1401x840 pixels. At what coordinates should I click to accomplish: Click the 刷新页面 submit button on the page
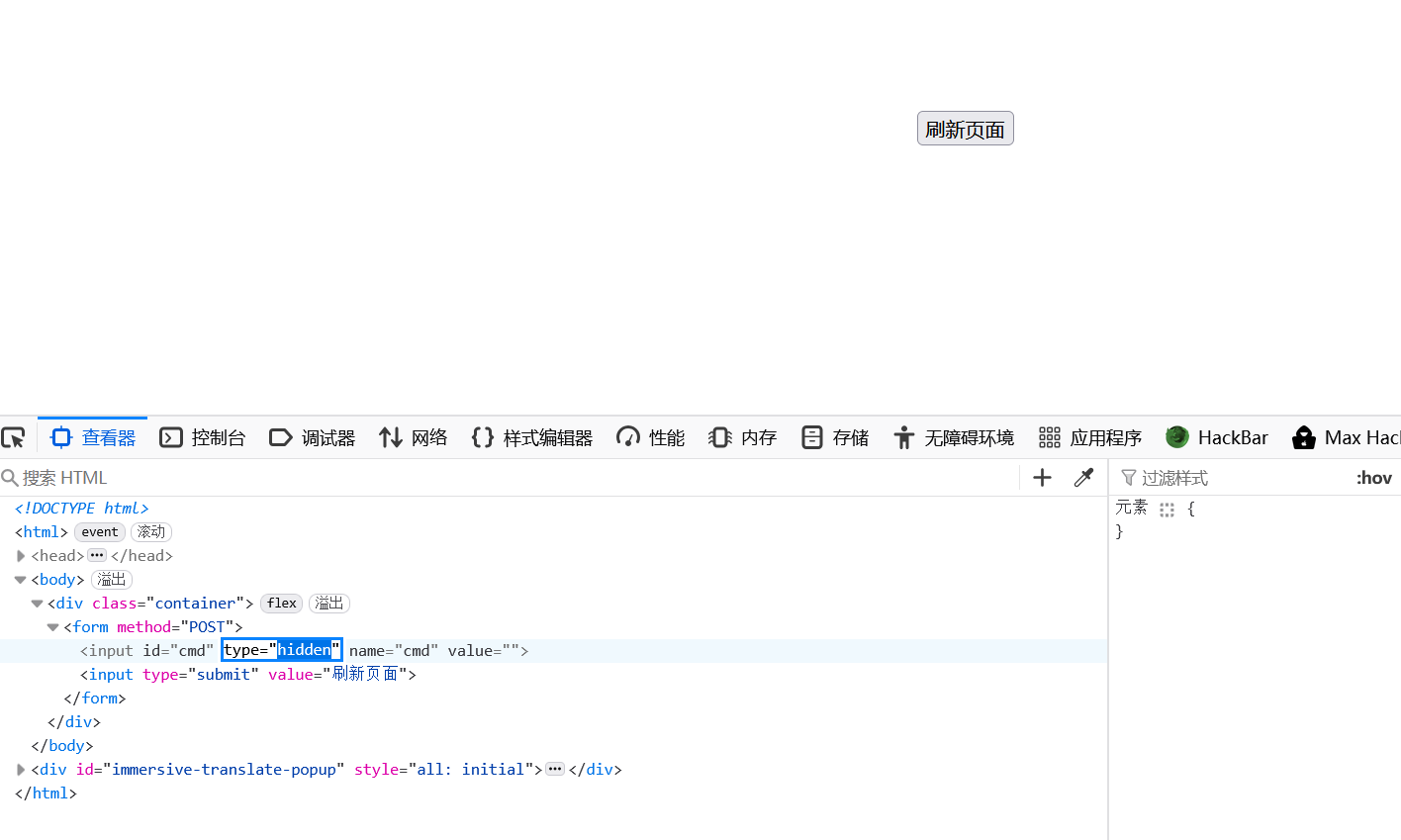pyautogui.click(x=965, y=129)
